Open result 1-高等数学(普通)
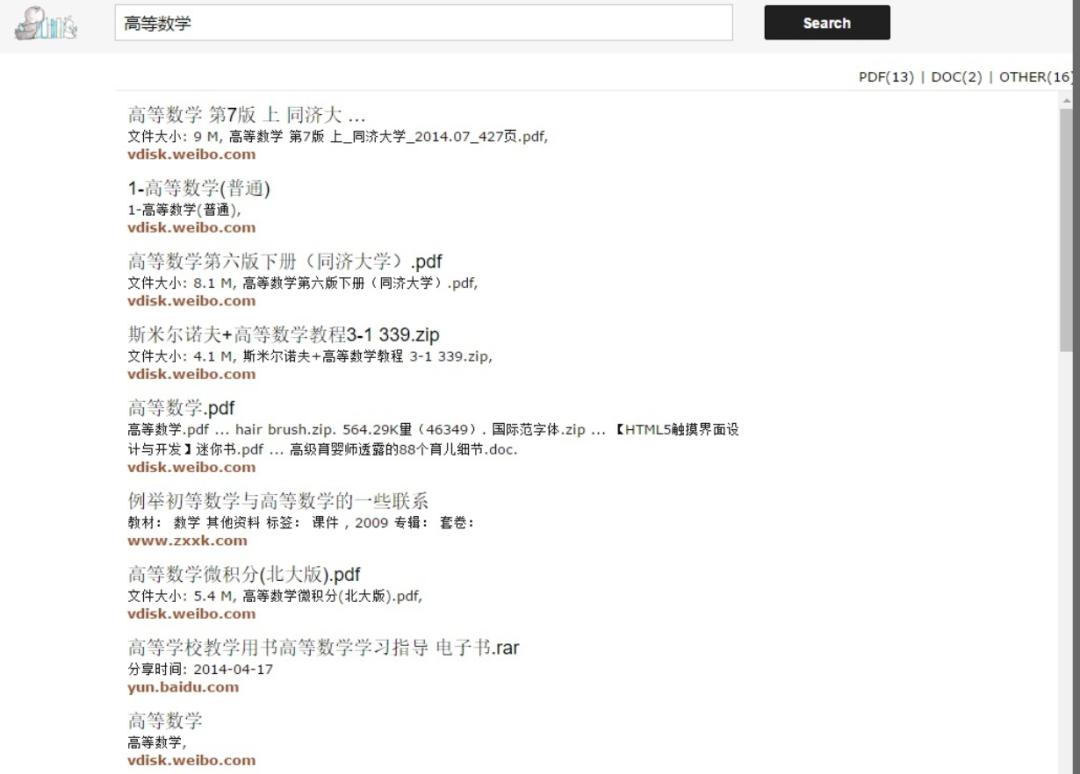Screen dimensions: 1080x774 [x=199, y=188]
